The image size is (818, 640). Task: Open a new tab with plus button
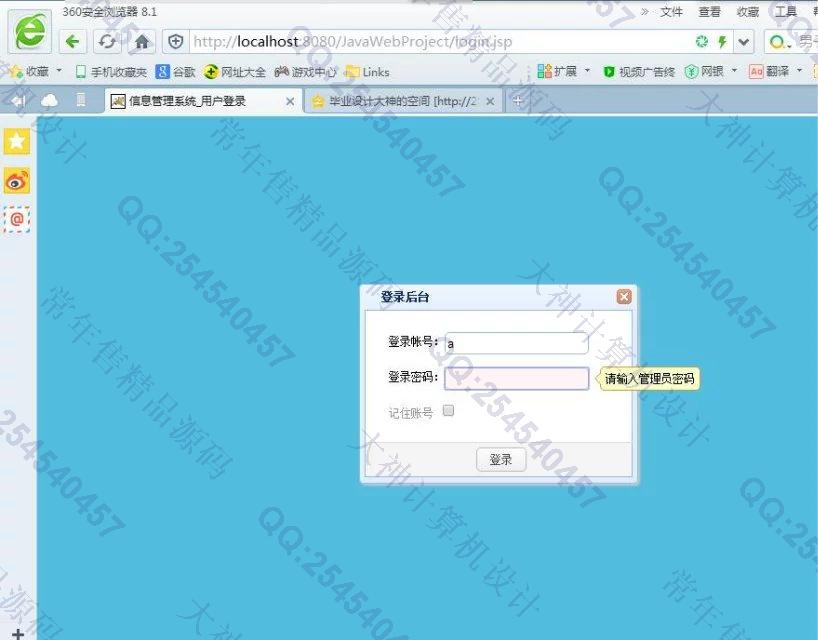518,101
